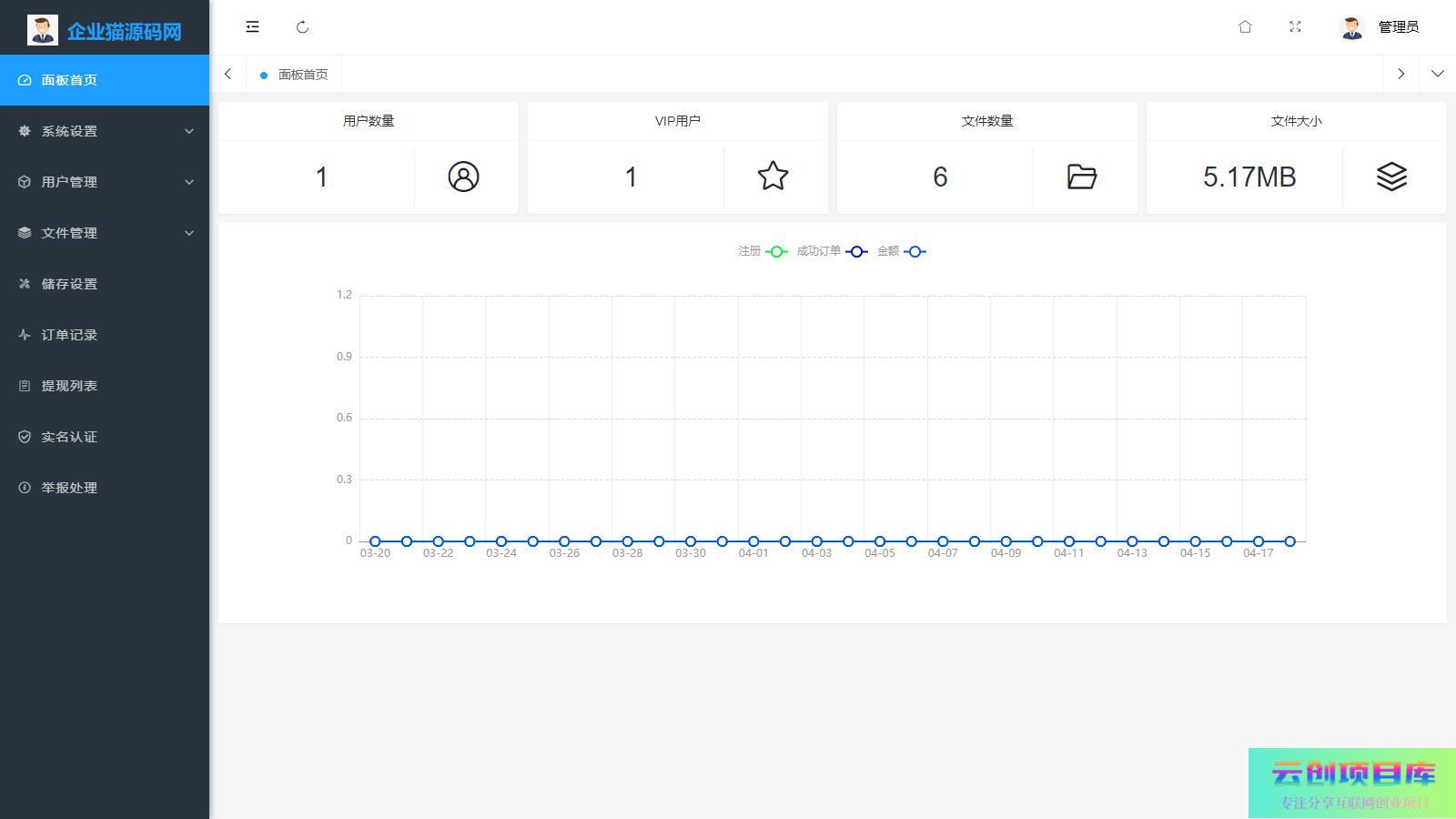
Task: Open 订单记录 in the sidebar
Action: 69,335
